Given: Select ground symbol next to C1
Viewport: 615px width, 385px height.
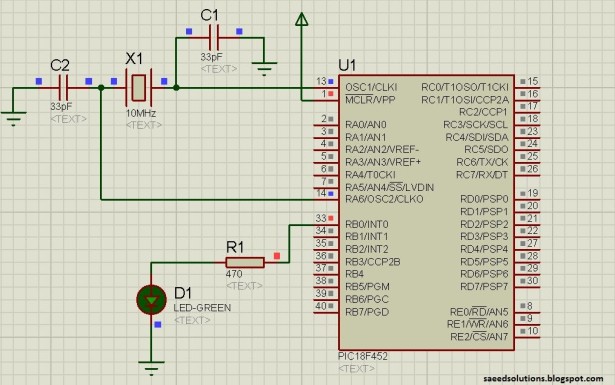Looking at the screenshot, I should (264, 69).
